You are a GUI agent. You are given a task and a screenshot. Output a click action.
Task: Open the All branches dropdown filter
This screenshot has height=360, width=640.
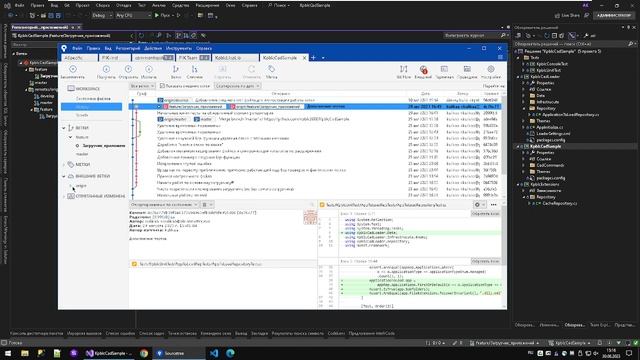pos(142,86)
